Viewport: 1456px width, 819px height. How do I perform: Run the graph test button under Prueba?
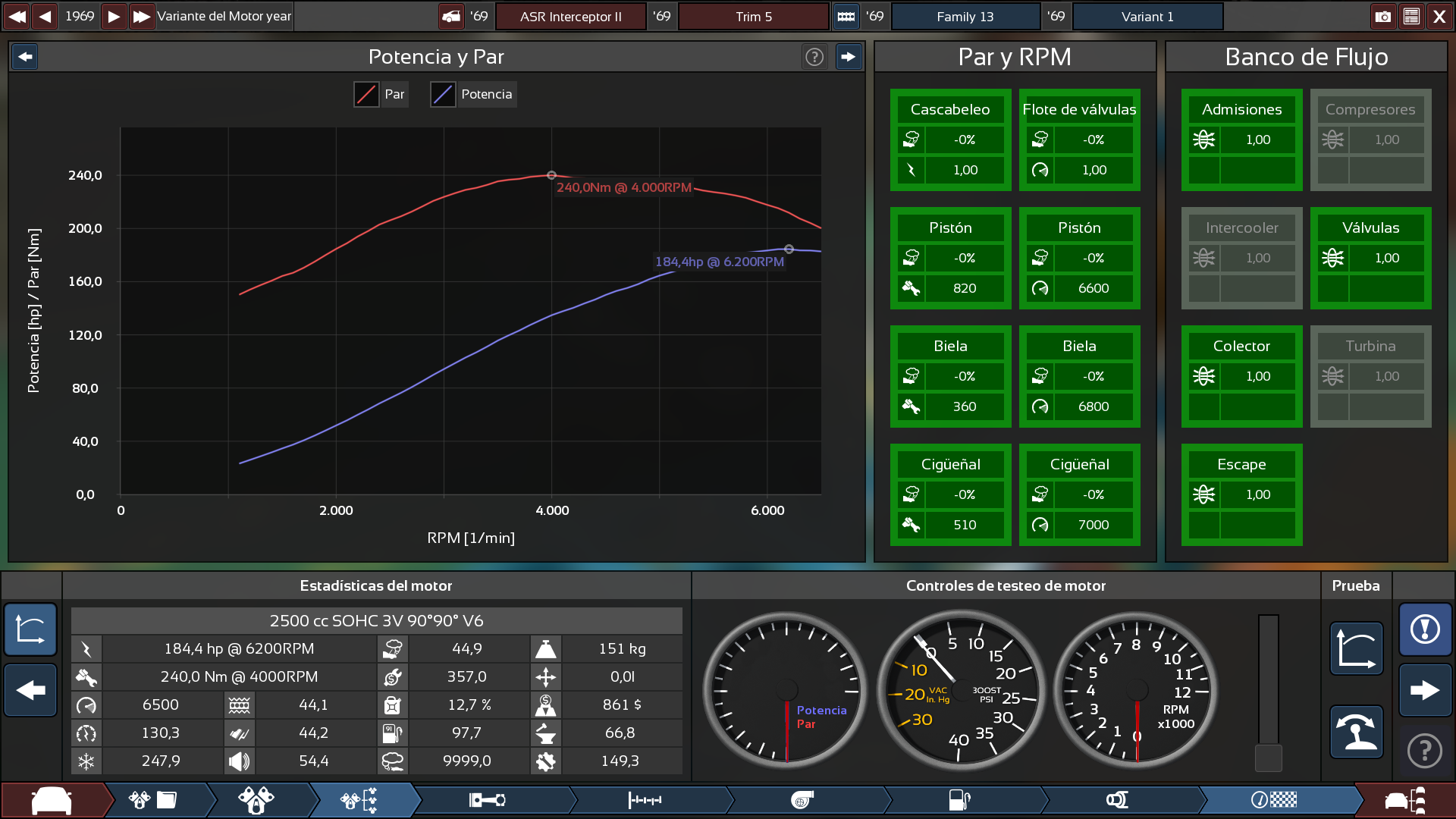coord(1357,649)
